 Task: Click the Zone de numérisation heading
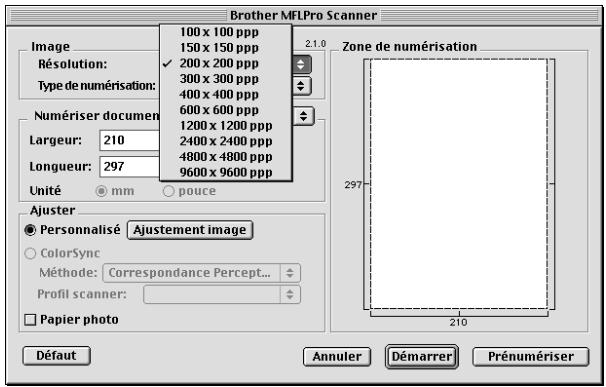point(410,47)
